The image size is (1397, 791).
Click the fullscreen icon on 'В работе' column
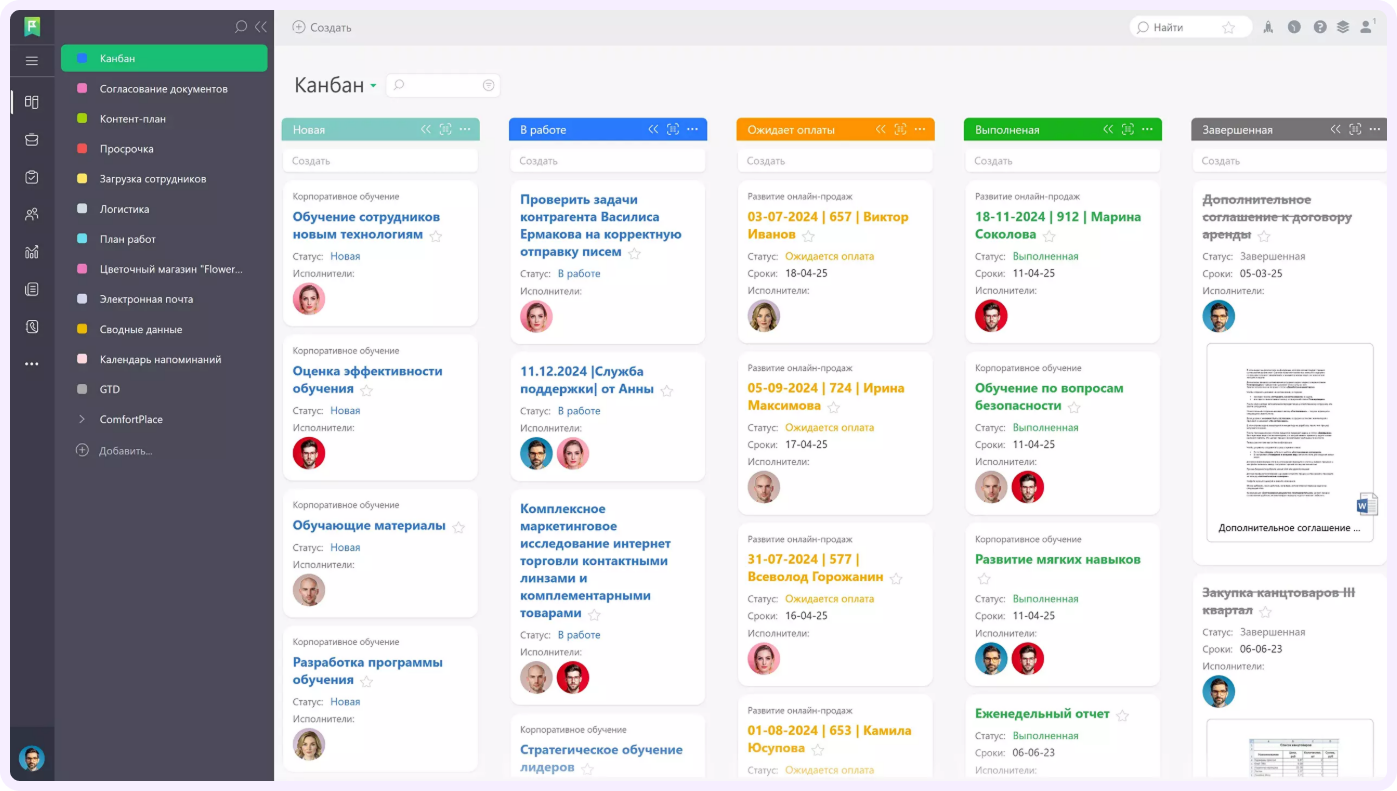tap(673, 129)
